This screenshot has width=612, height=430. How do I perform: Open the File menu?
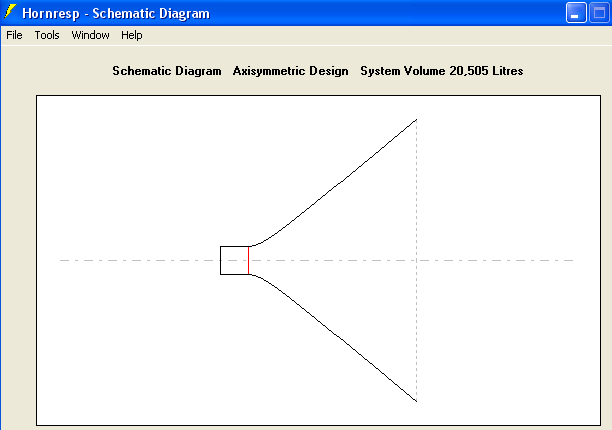[14, 35]
